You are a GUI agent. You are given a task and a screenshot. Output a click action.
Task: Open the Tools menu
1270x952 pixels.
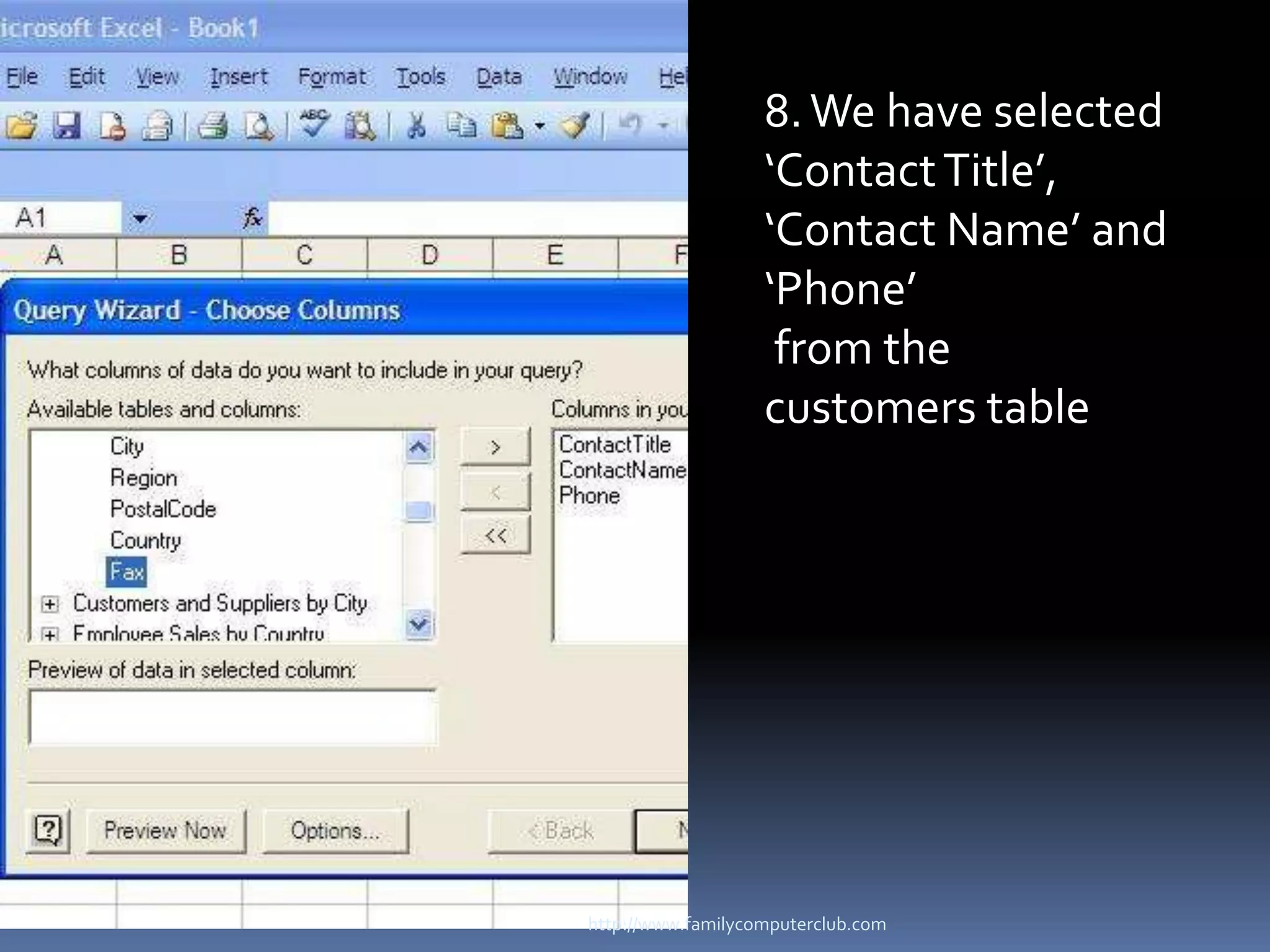421,76
